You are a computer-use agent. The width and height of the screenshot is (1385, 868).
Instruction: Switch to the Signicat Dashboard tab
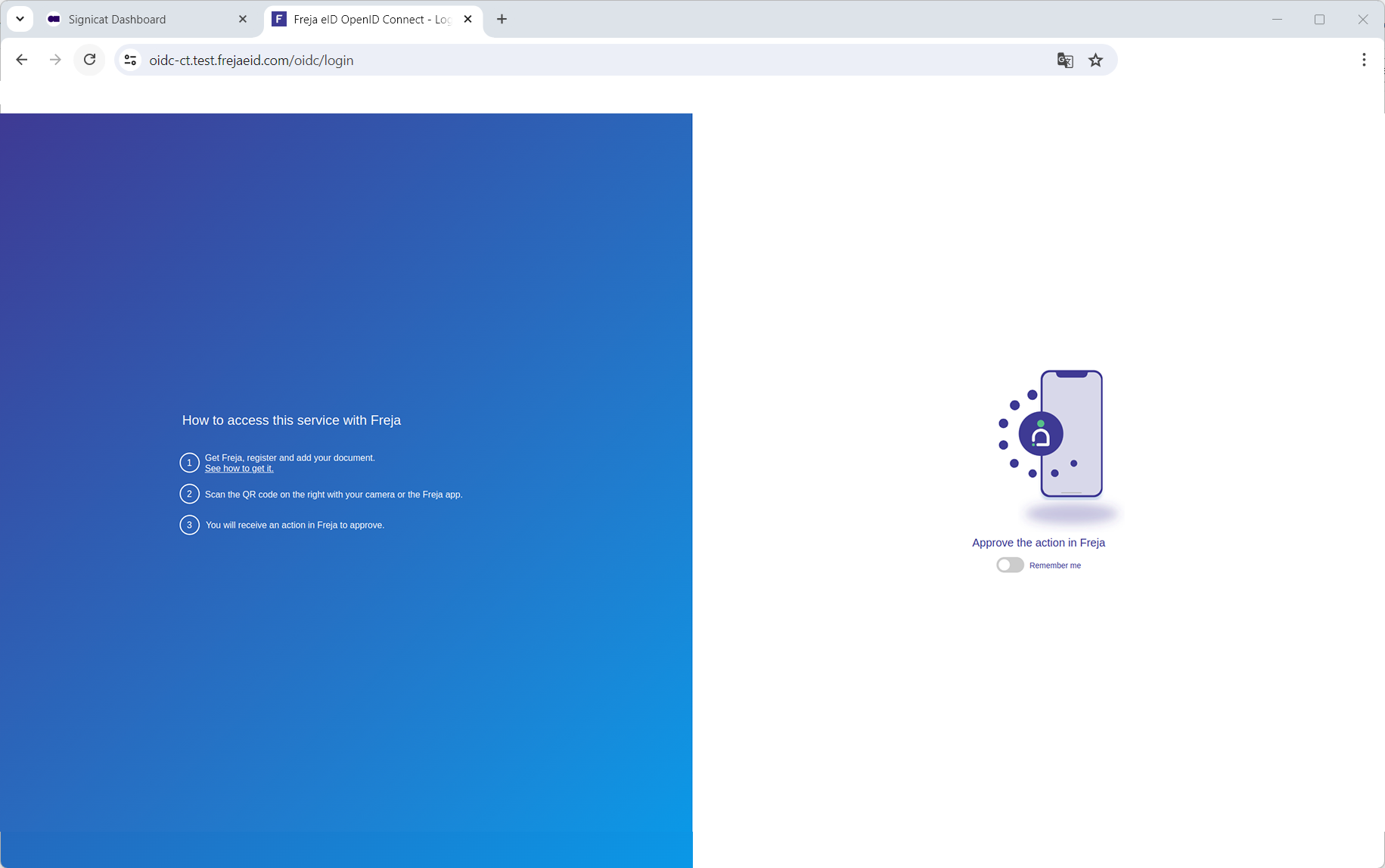146,20
